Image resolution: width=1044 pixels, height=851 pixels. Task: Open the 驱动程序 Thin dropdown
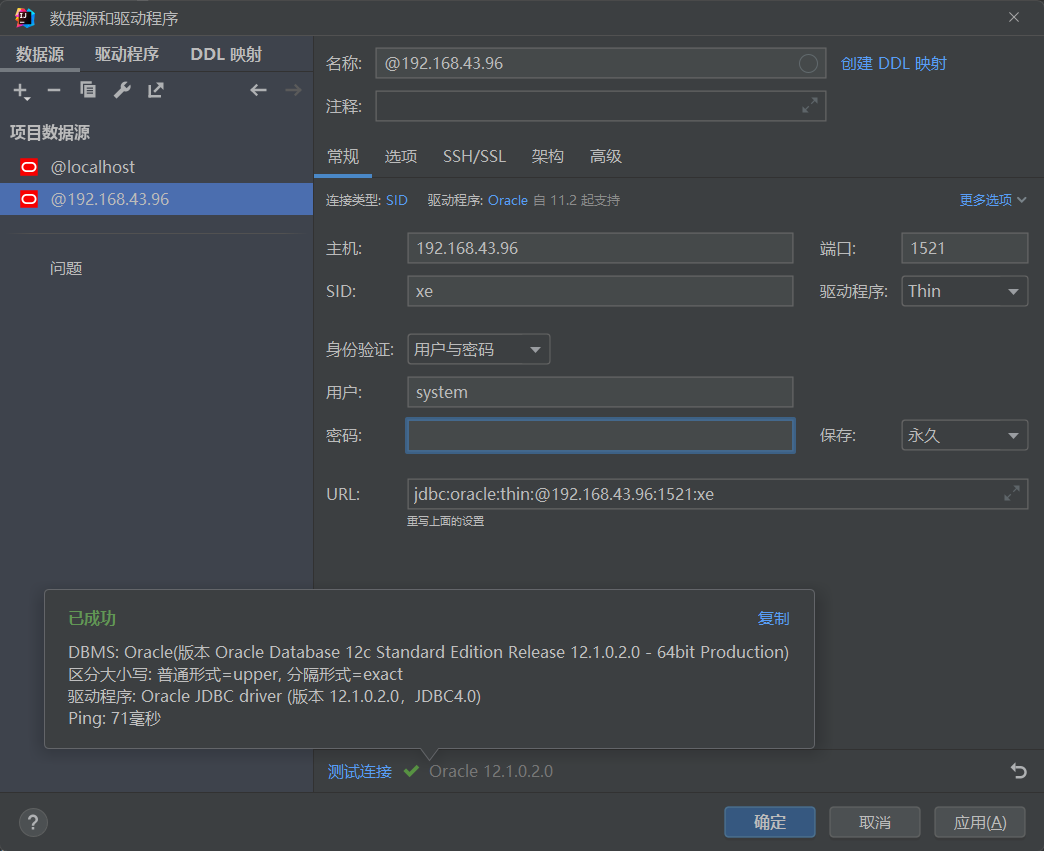[x=964, y=291]
